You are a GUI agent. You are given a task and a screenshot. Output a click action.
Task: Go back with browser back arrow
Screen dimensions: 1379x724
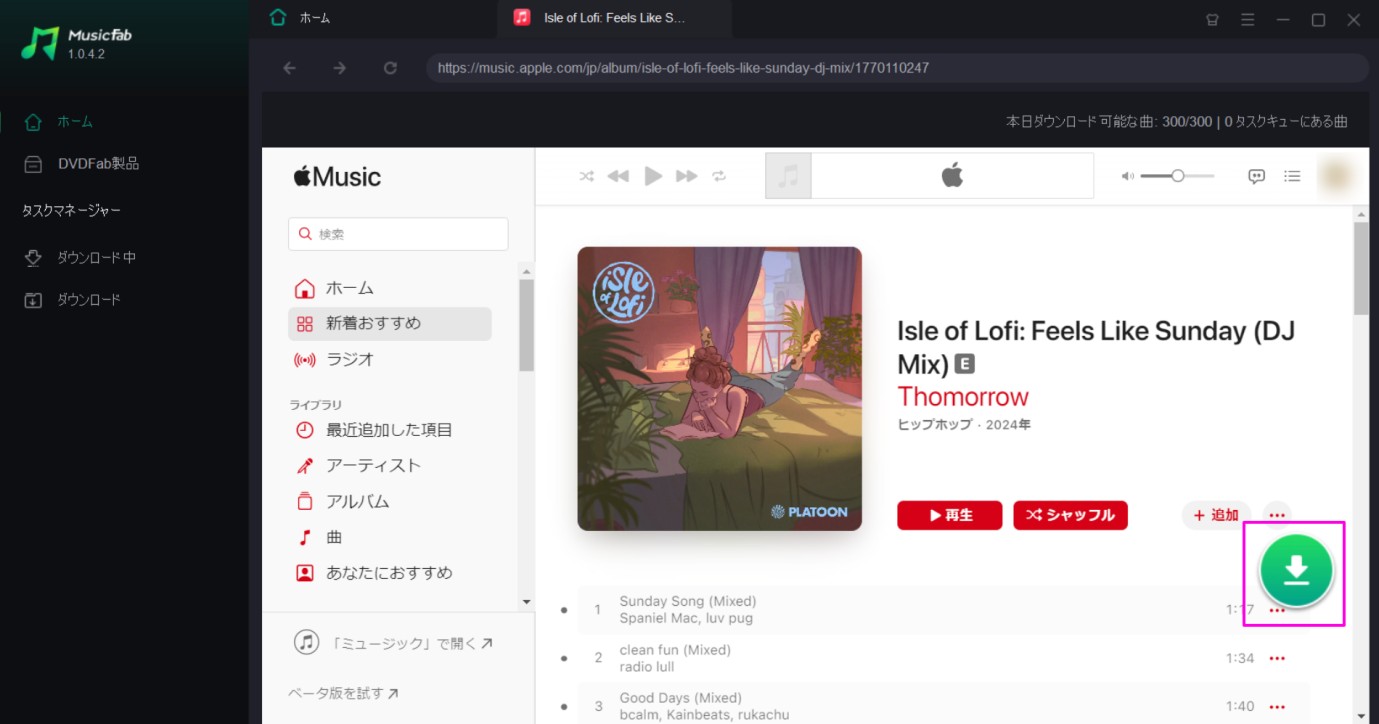290,68
